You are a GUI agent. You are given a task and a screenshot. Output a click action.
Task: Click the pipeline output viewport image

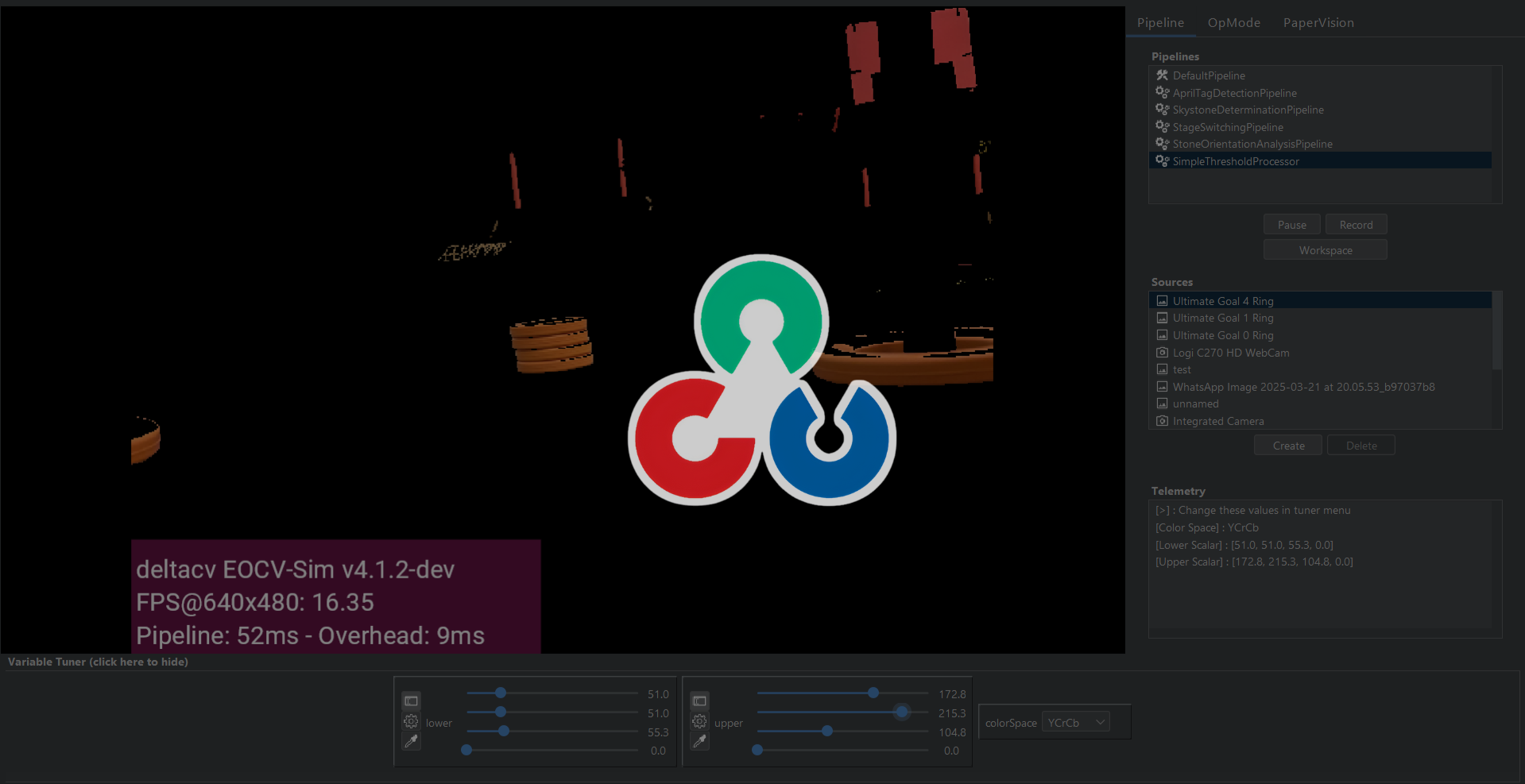(562, 330)
